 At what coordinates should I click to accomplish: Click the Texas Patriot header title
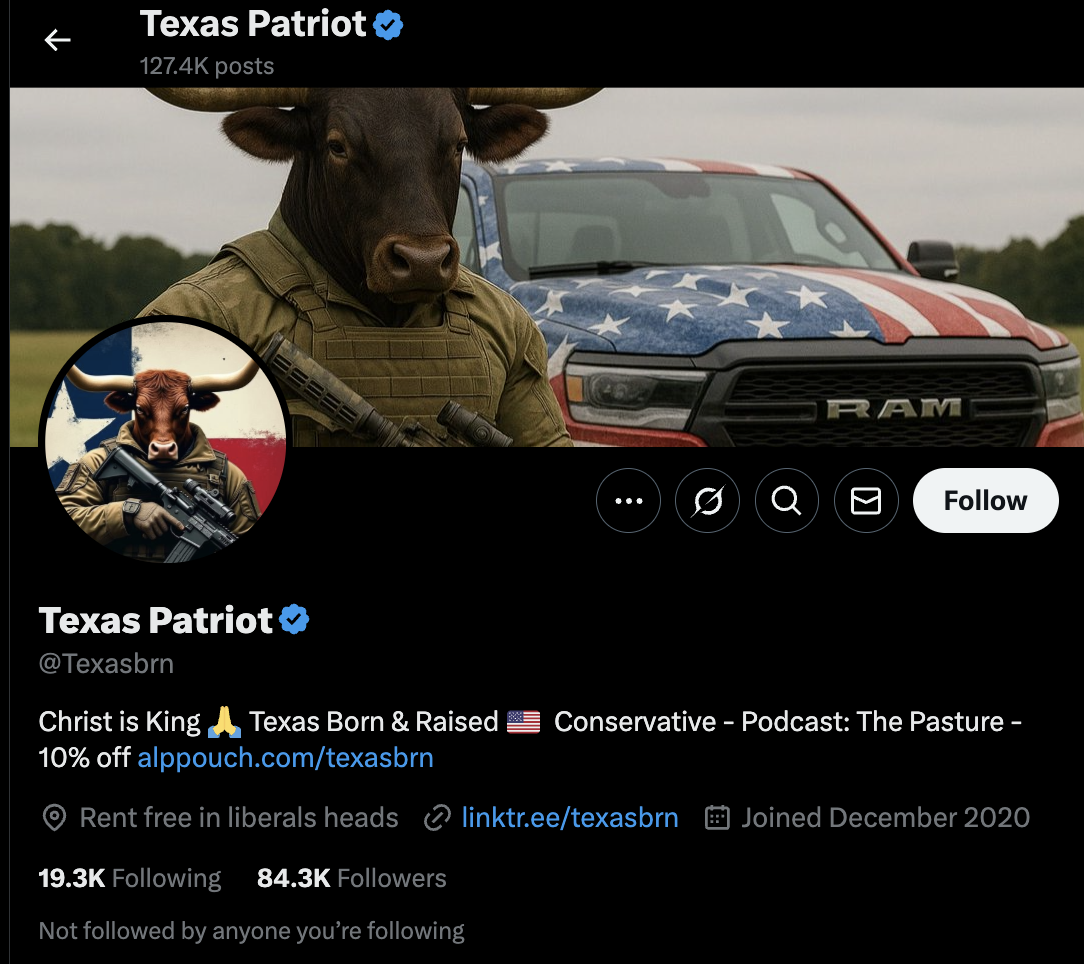(252, 24)
